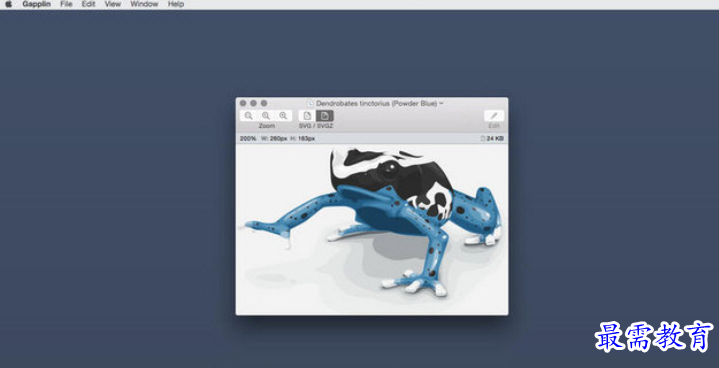Viewport: 719px width, 368px height.
Task: Click the zoom in magnifier button
Action: [x=283, y=116]
